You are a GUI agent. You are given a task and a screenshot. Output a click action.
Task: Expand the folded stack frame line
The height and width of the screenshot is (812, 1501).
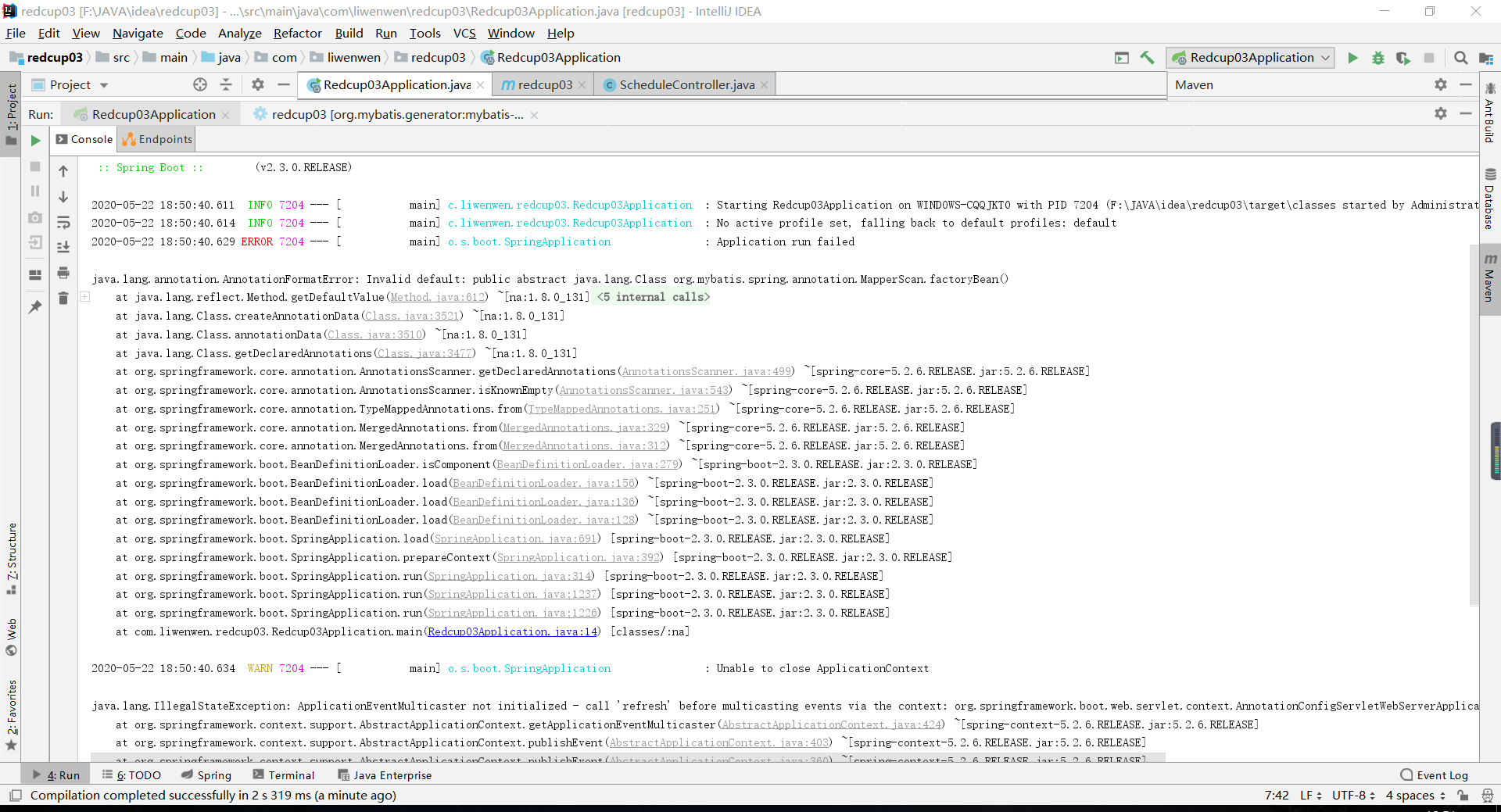(x=85, y=297)
